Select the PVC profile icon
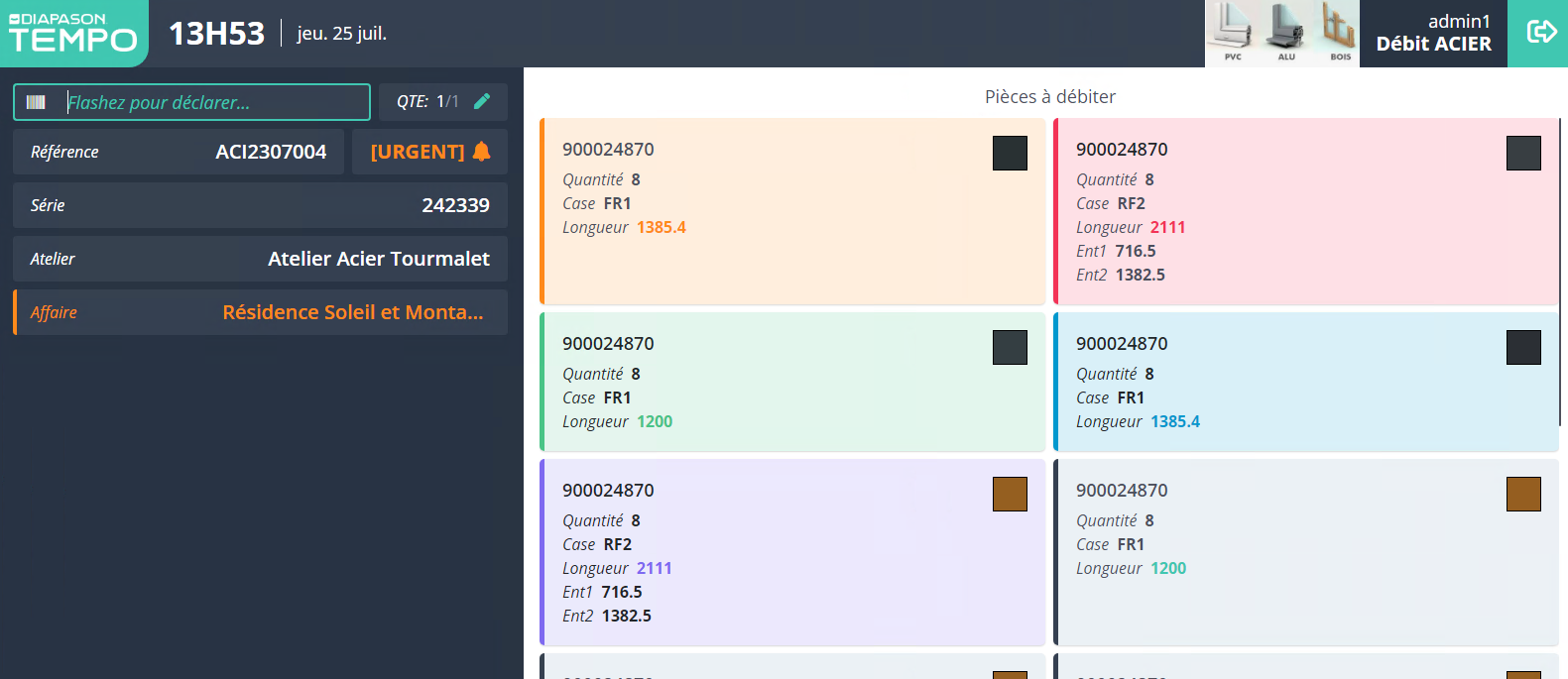Viewport: 1568px width, 679px height. point(1233,32)
